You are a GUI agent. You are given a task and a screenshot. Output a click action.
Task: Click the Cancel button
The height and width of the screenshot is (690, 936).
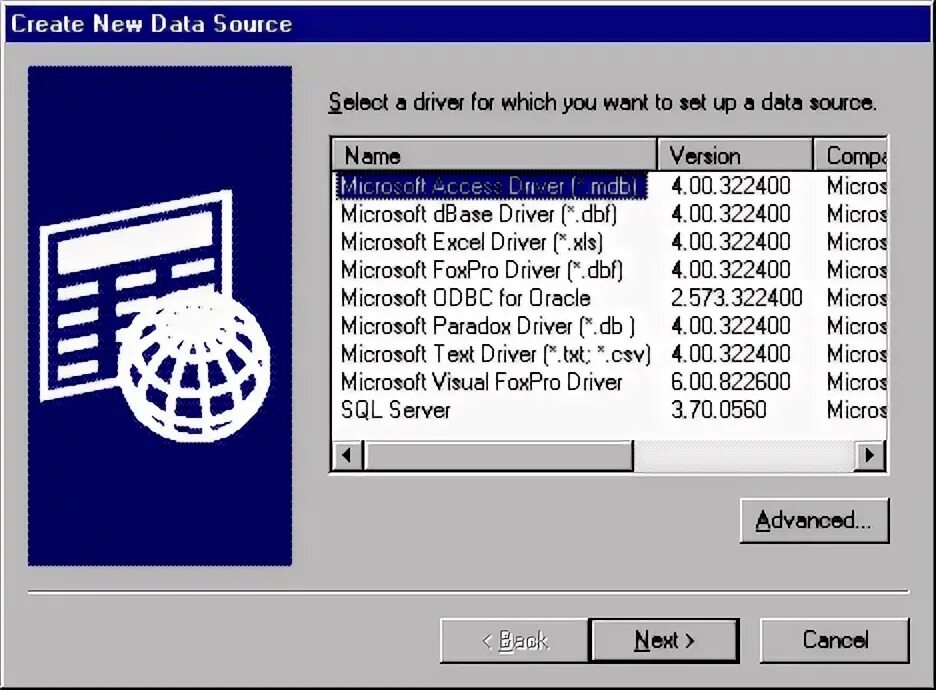click(x=835, y=640)
